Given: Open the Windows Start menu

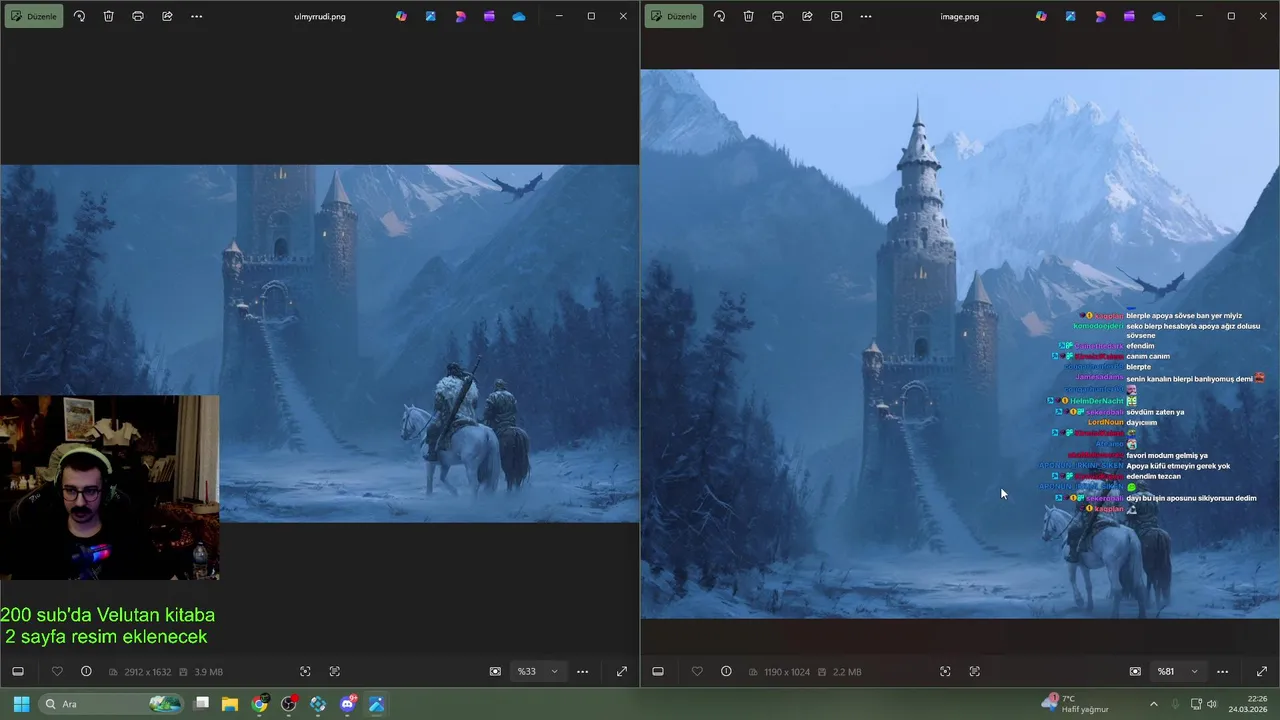Looking at the screenshot, I should [x=21, y=704].
